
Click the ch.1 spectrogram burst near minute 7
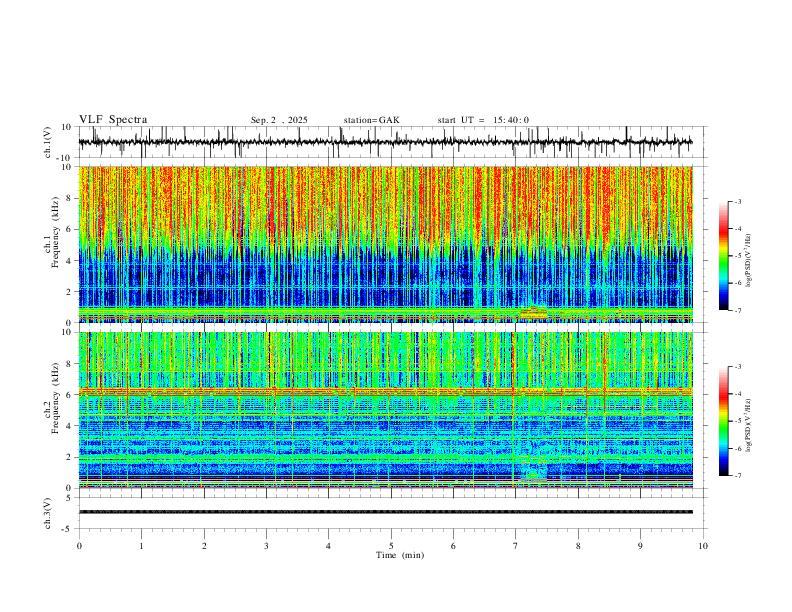(x=533, y=312)
